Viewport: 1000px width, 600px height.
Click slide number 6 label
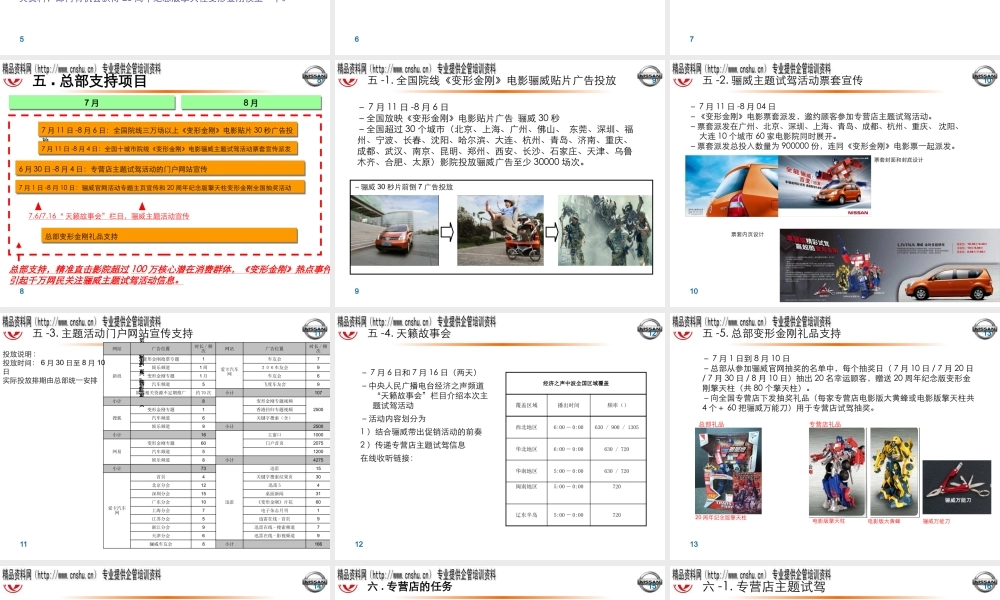[x=357, y=39]
